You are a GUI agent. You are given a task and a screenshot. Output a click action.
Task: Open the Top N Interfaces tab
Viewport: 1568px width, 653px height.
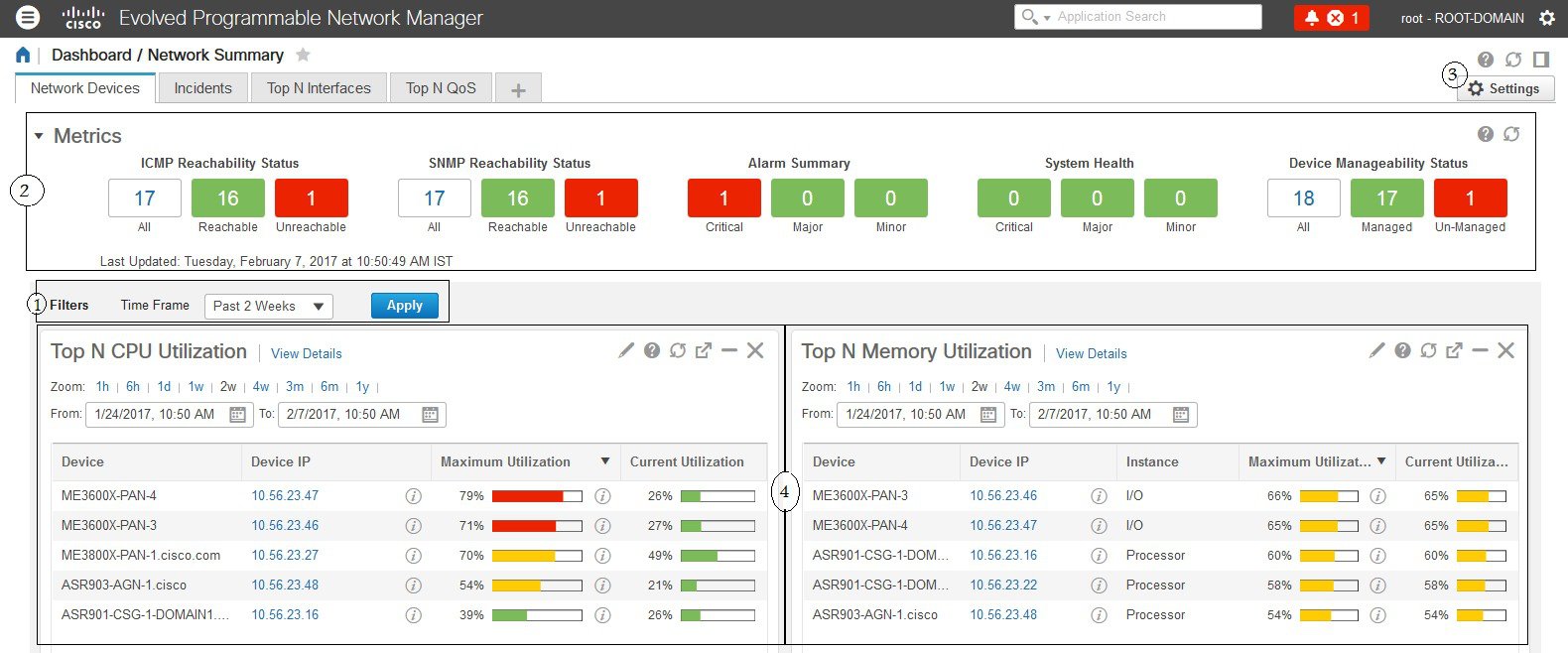pyautogui.click(x=319, y=88)
